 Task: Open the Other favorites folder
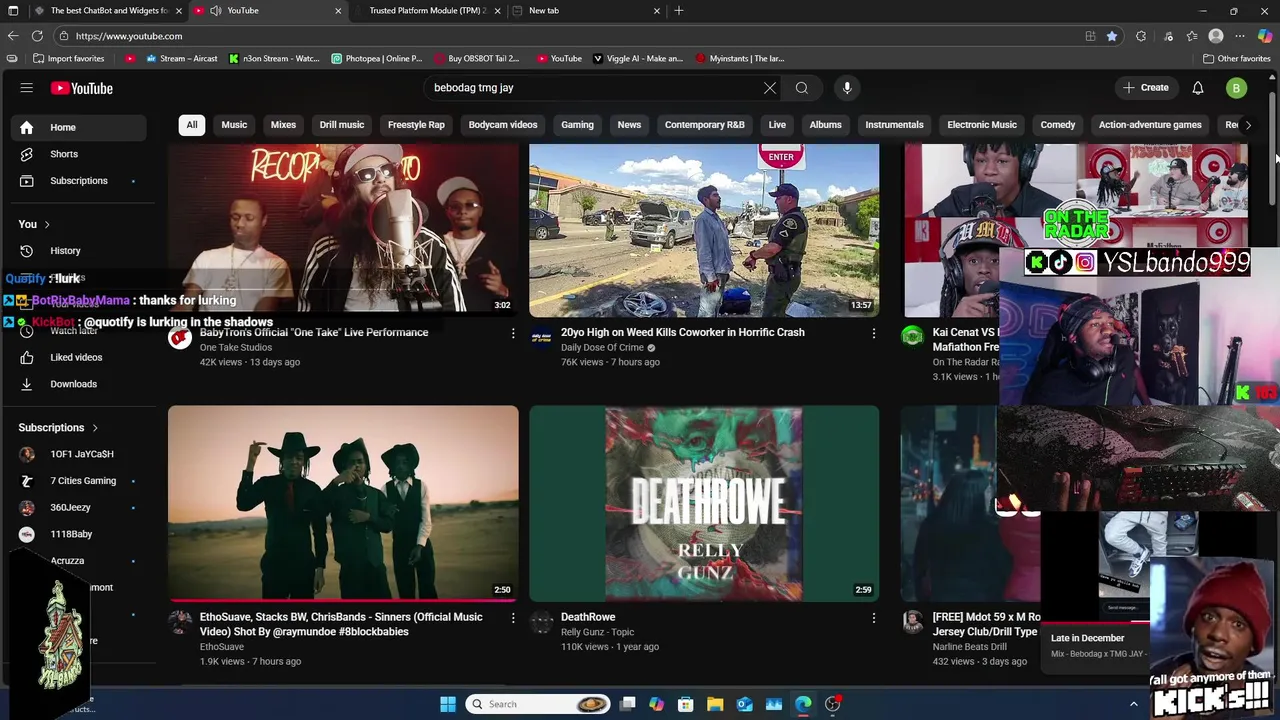click(x=1236, y=59)
